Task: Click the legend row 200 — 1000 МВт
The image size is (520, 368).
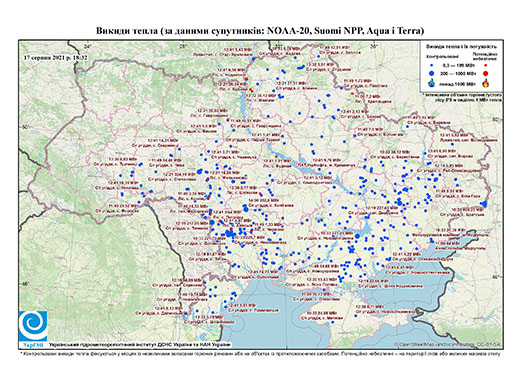Action: 459,73
